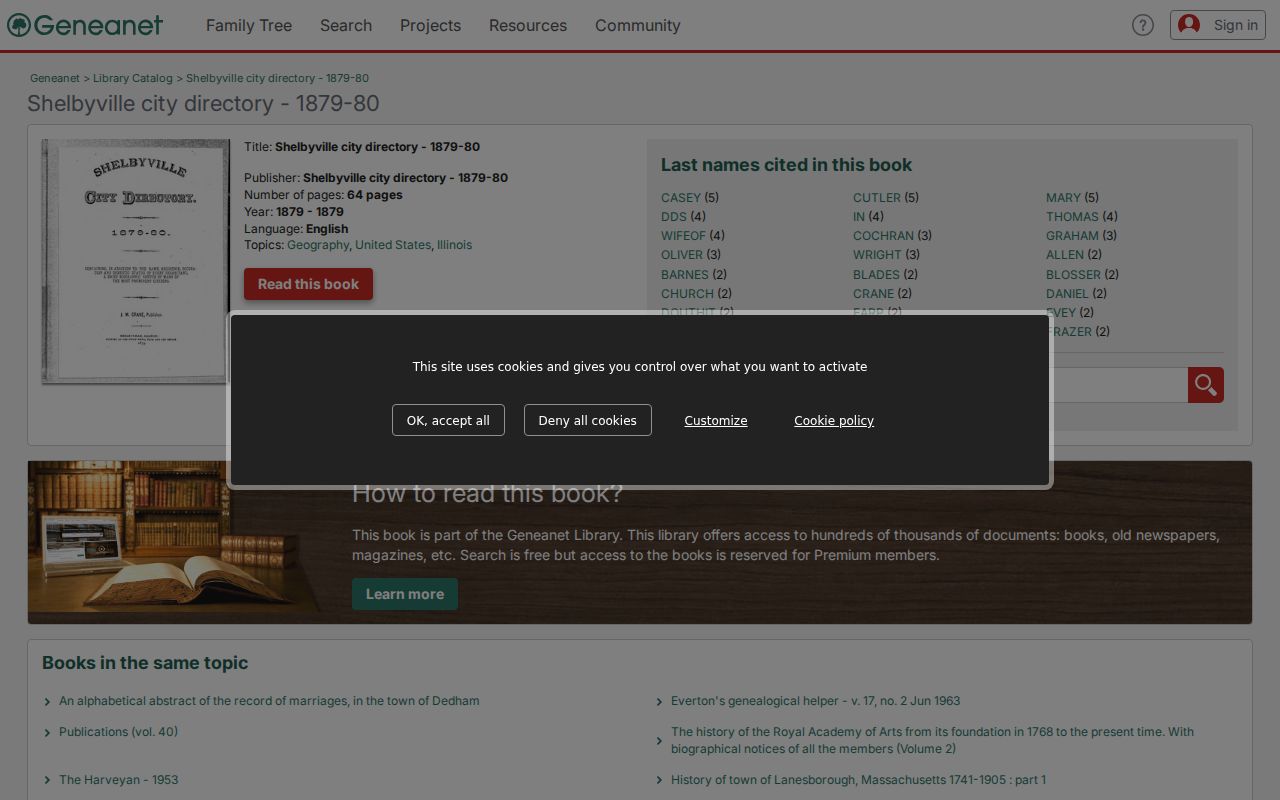The image size is (1280, 800).
Task: Open the Family Tree menu
Action: [x=249, y=25]
